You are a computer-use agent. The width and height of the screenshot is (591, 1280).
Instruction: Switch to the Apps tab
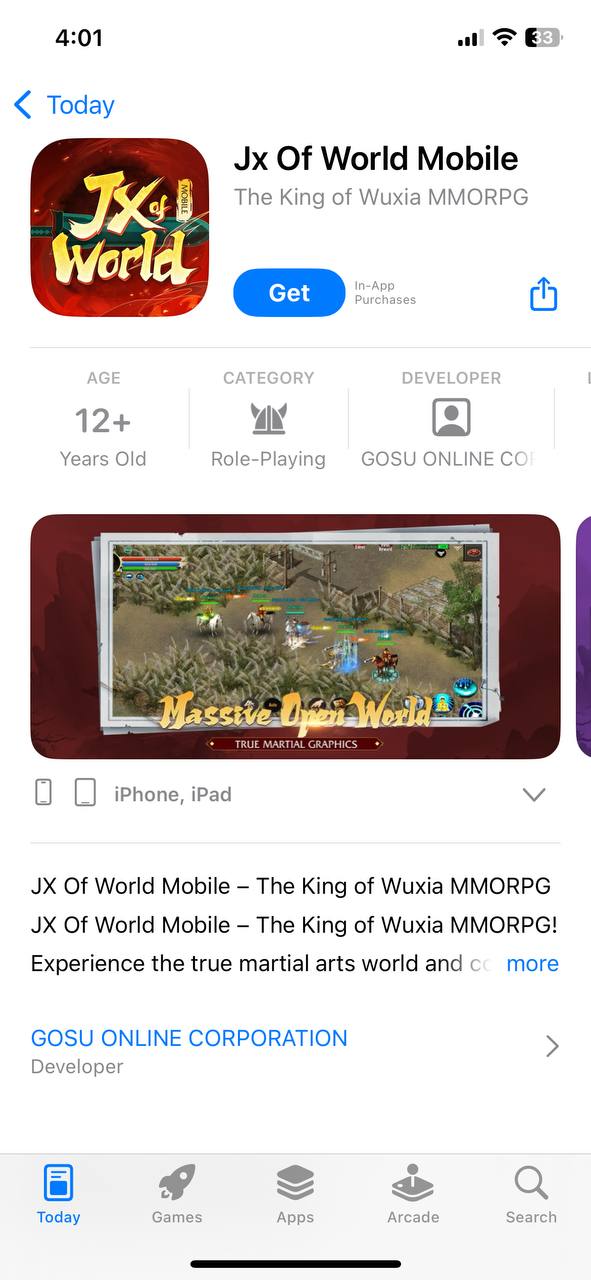[295, 1195]
